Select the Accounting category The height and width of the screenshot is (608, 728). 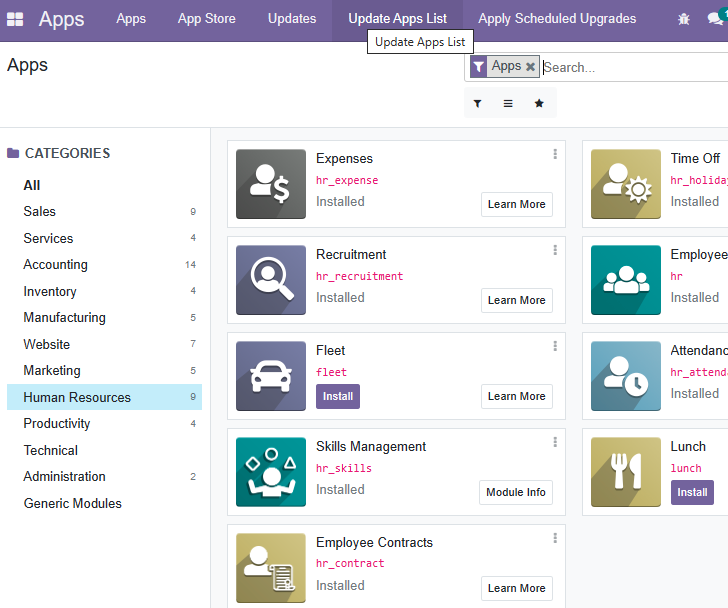(x=104, y=265)
